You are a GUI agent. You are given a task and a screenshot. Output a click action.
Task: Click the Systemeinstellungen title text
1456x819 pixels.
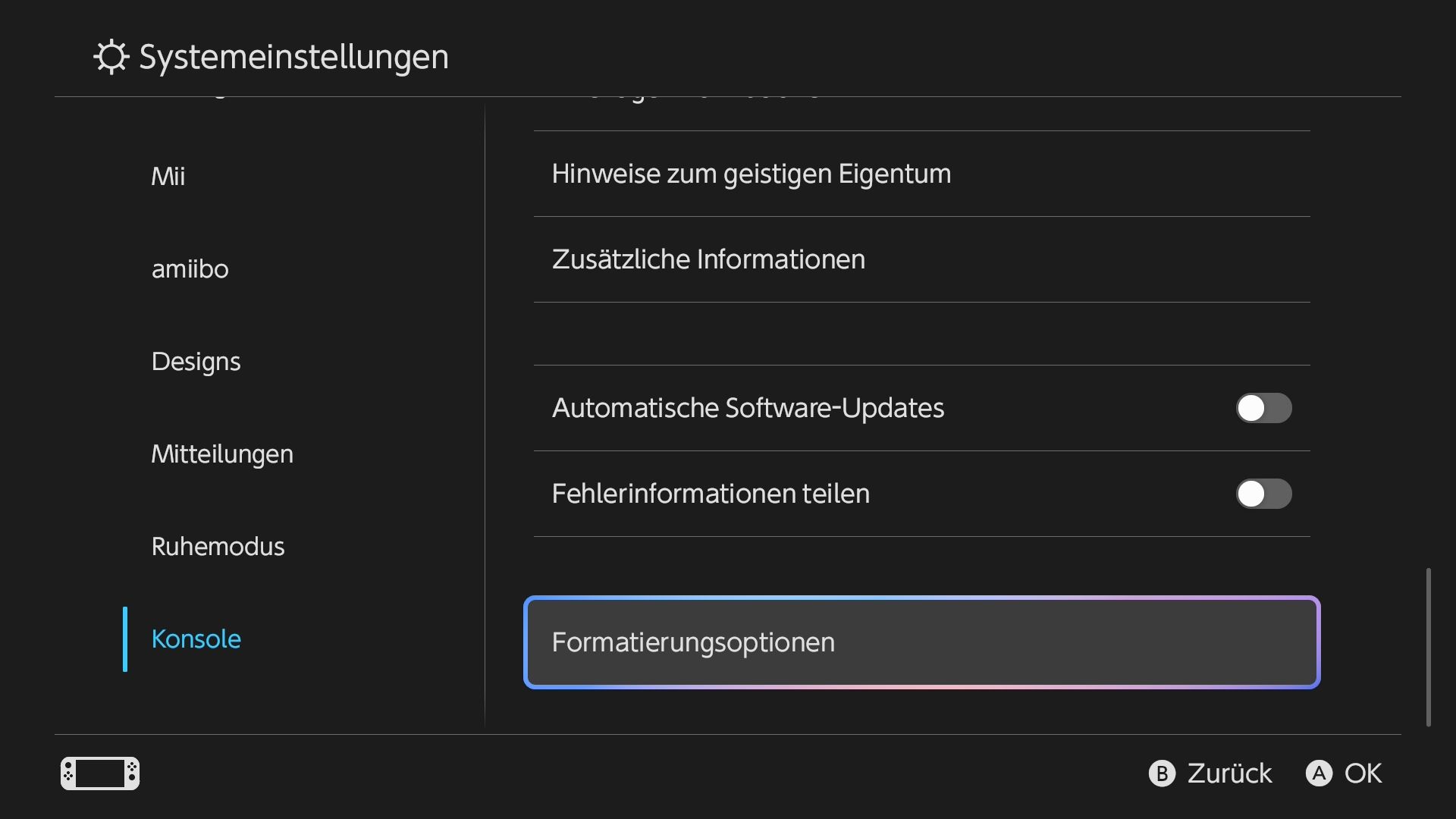293,58
